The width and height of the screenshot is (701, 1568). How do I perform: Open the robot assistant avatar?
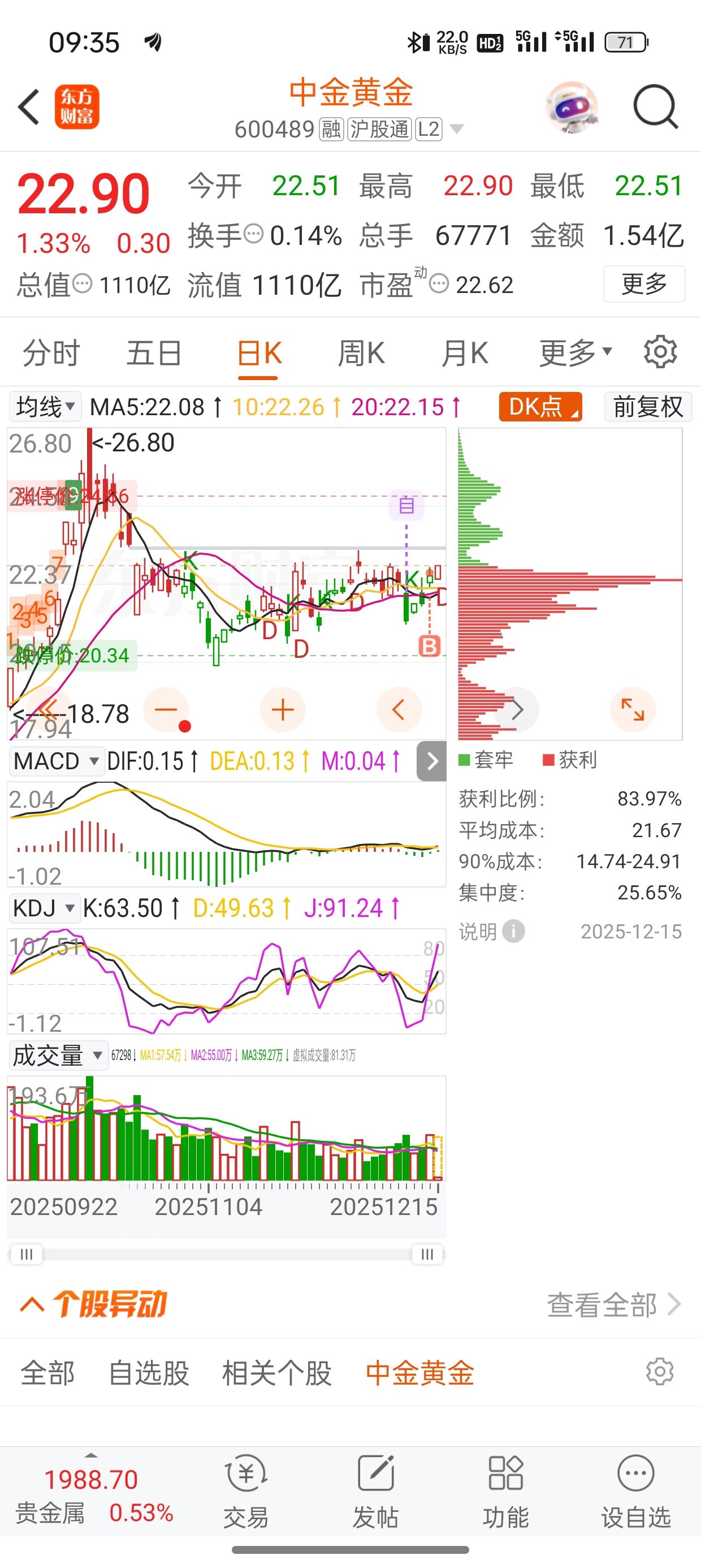coord(572,107)
